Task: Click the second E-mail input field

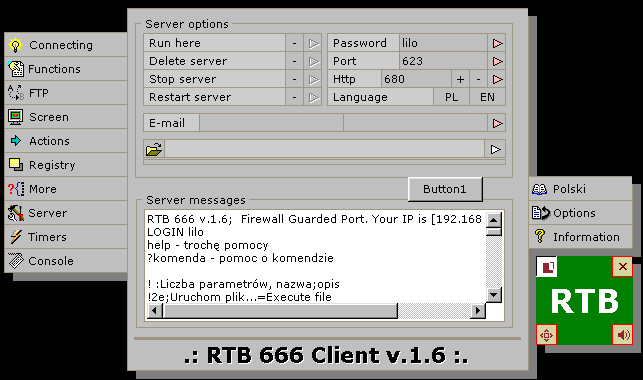Action: tap(415, 123)
